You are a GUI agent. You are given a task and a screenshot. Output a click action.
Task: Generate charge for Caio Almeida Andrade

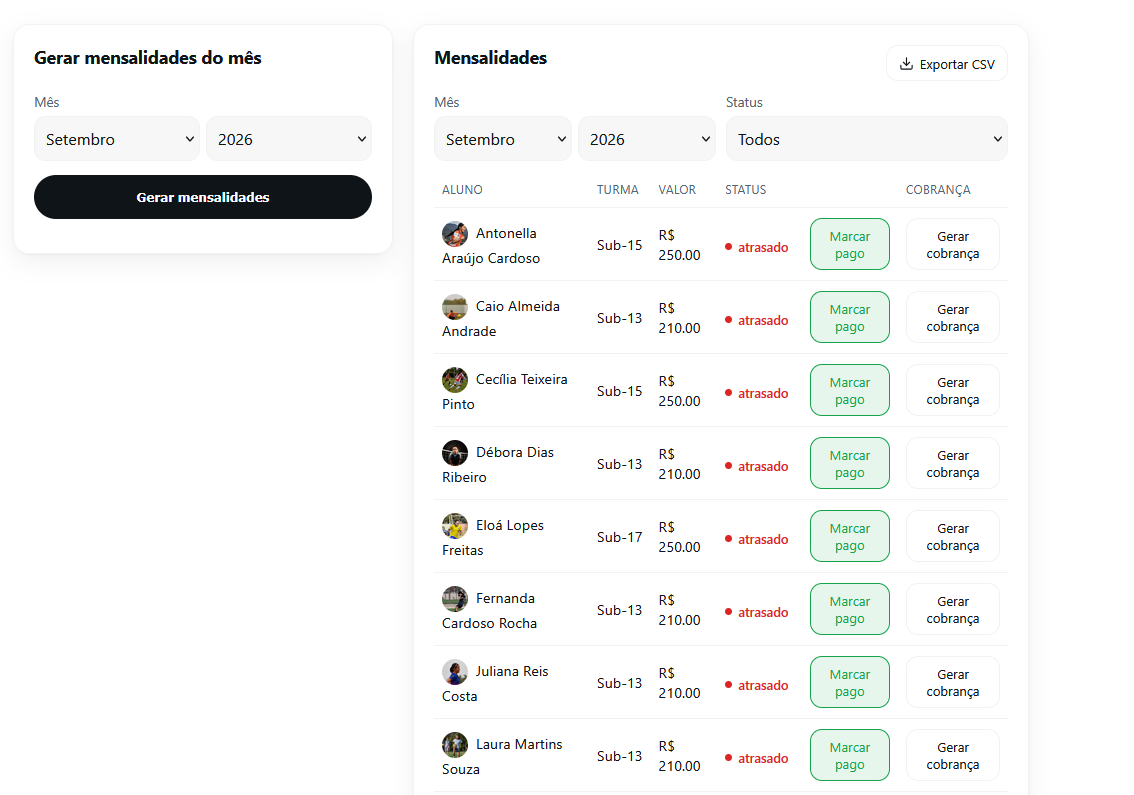point(952,318)
